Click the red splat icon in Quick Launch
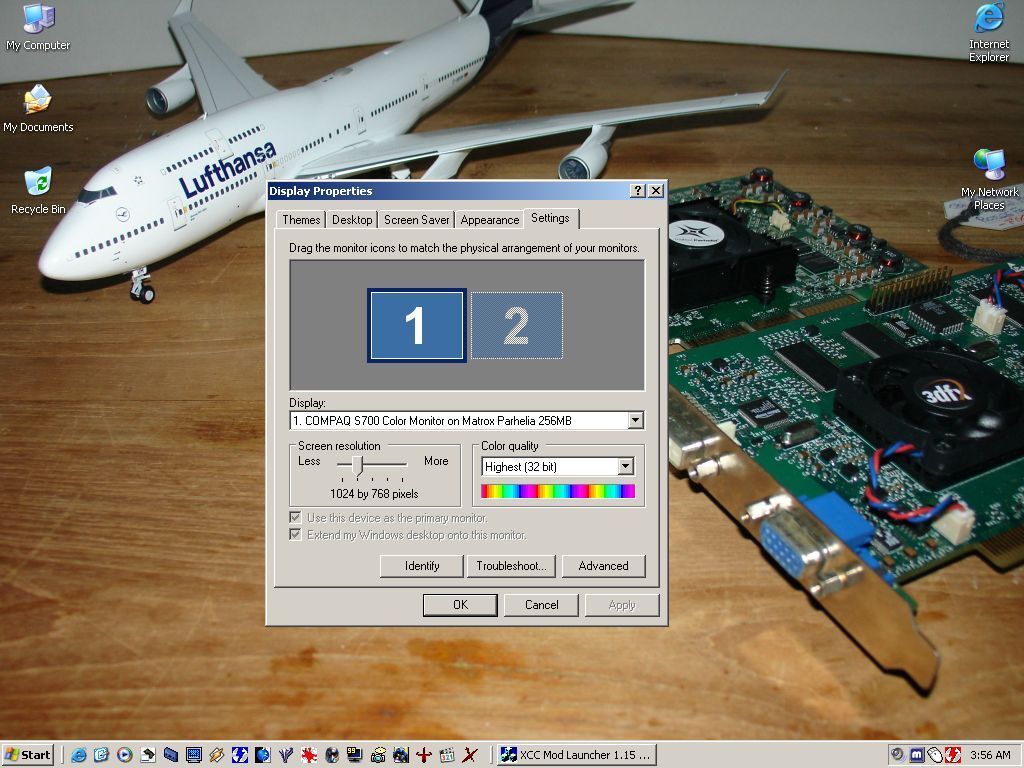The image size is (1024, 768). (x=309, y=755)
